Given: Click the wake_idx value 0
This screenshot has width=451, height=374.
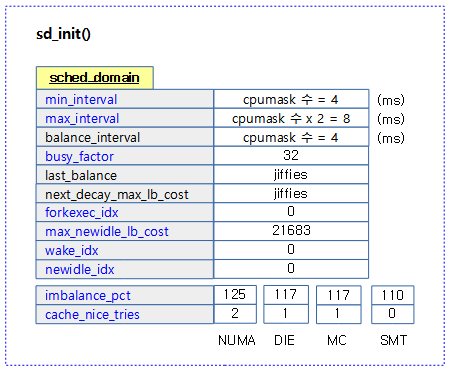Looking at the screenshot, I should (291, 250).
